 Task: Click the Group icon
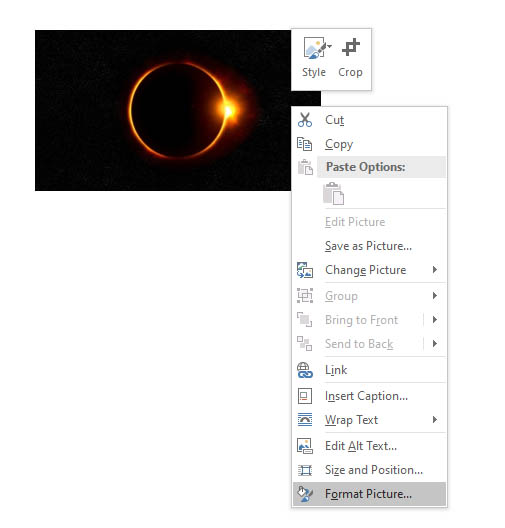click(x=305, y=296)
